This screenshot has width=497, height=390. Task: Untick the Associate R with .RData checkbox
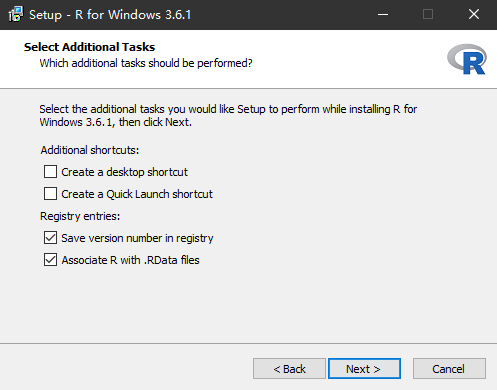[50, 260]
